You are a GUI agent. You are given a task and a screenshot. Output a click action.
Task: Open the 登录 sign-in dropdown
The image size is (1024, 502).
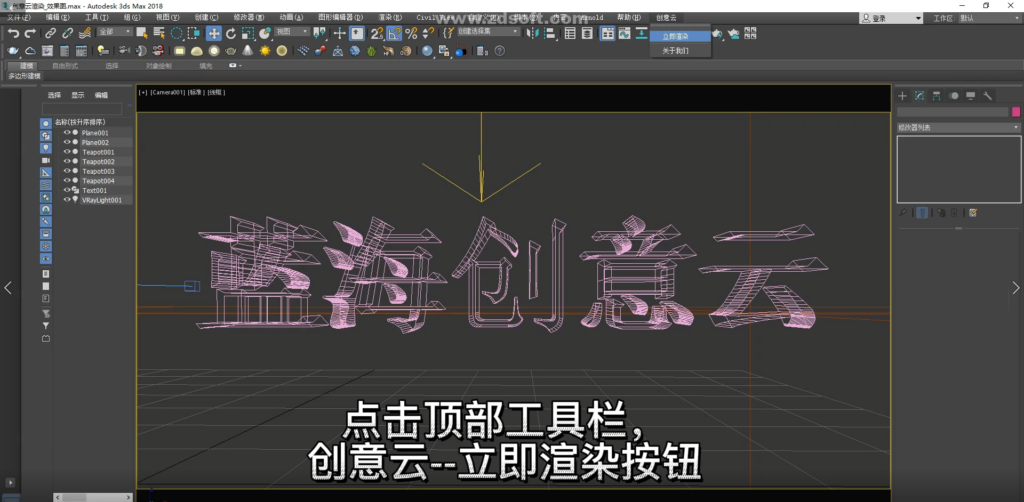pyautogui.click(x=891, y=18)
